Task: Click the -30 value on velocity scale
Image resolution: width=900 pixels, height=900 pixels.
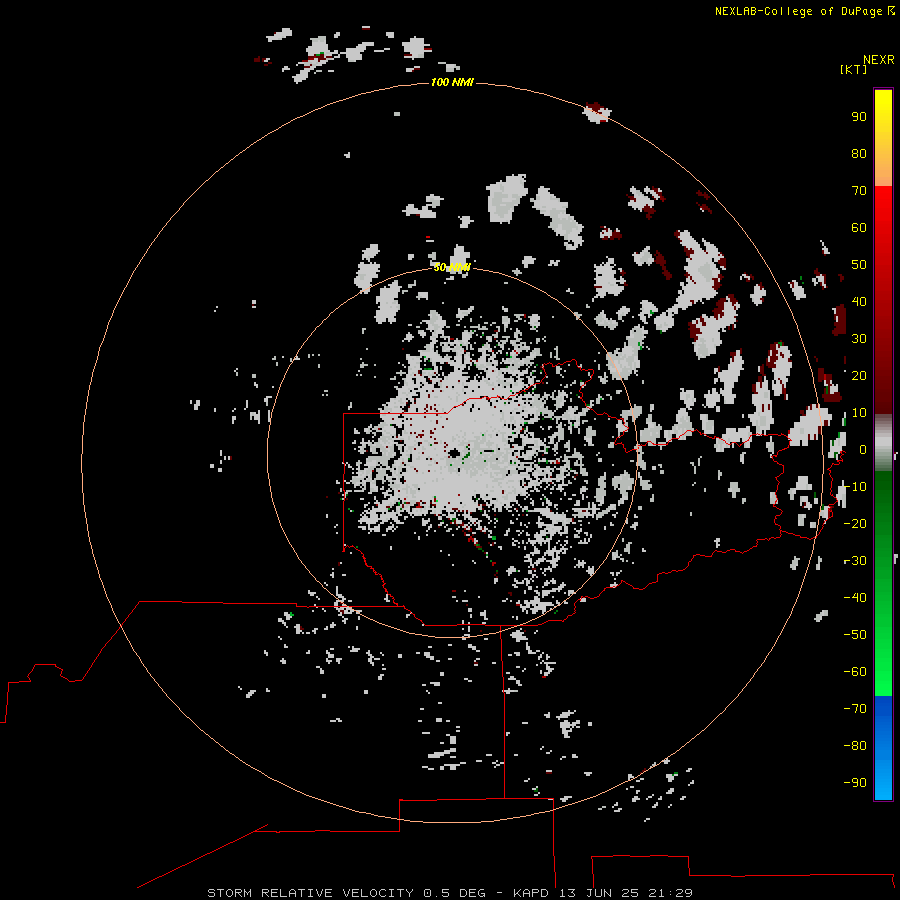Action: (x=855, y=561)
